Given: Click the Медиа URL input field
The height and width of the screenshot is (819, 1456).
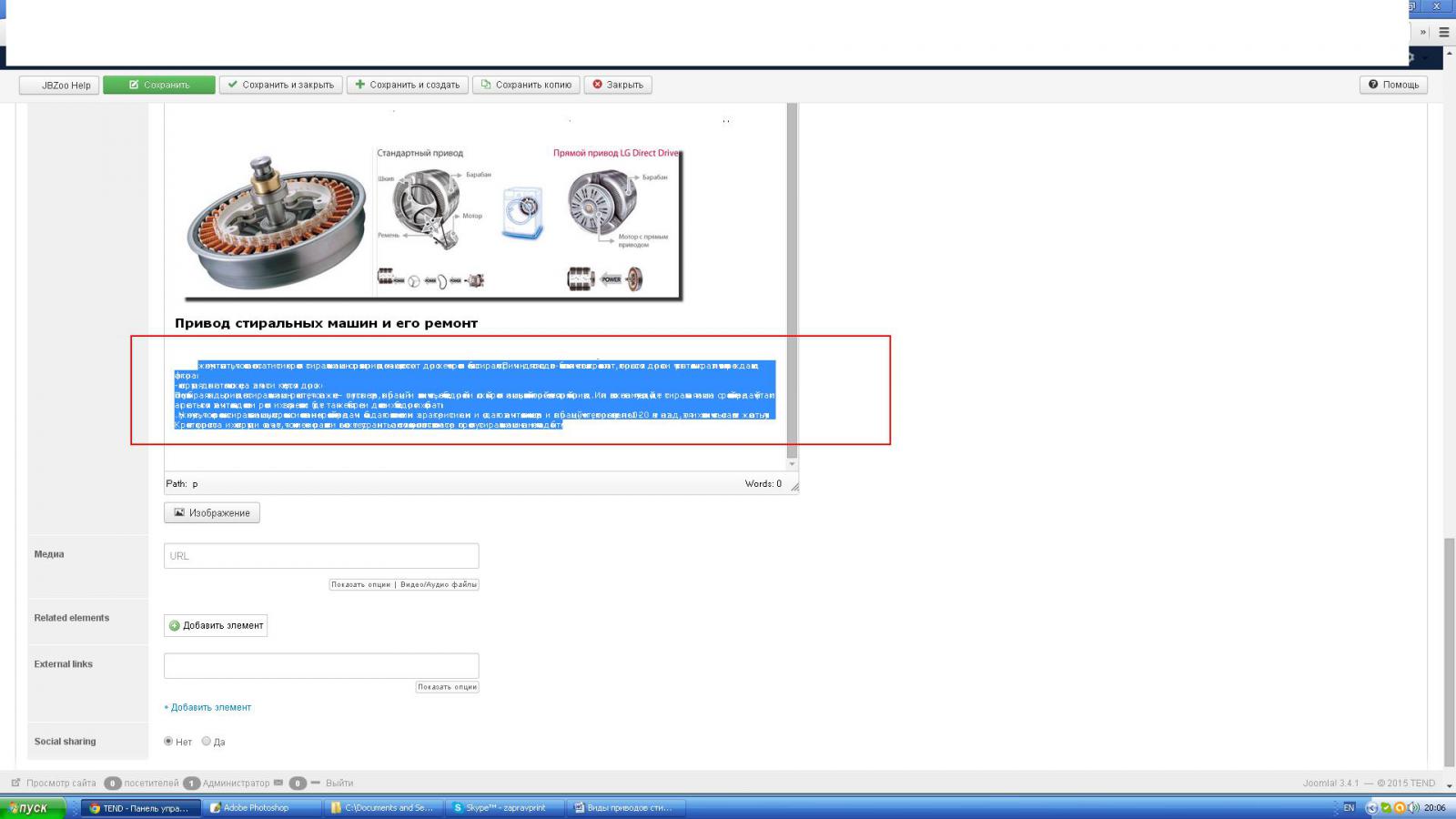Looking at the screenshot, I should coord(321,556).
